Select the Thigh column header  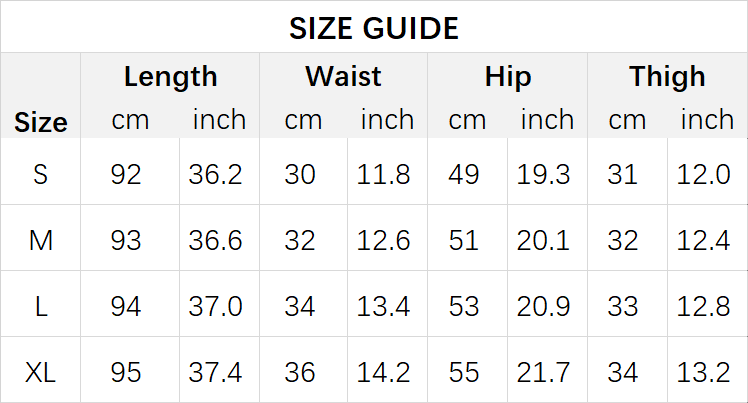pos(667,76)
